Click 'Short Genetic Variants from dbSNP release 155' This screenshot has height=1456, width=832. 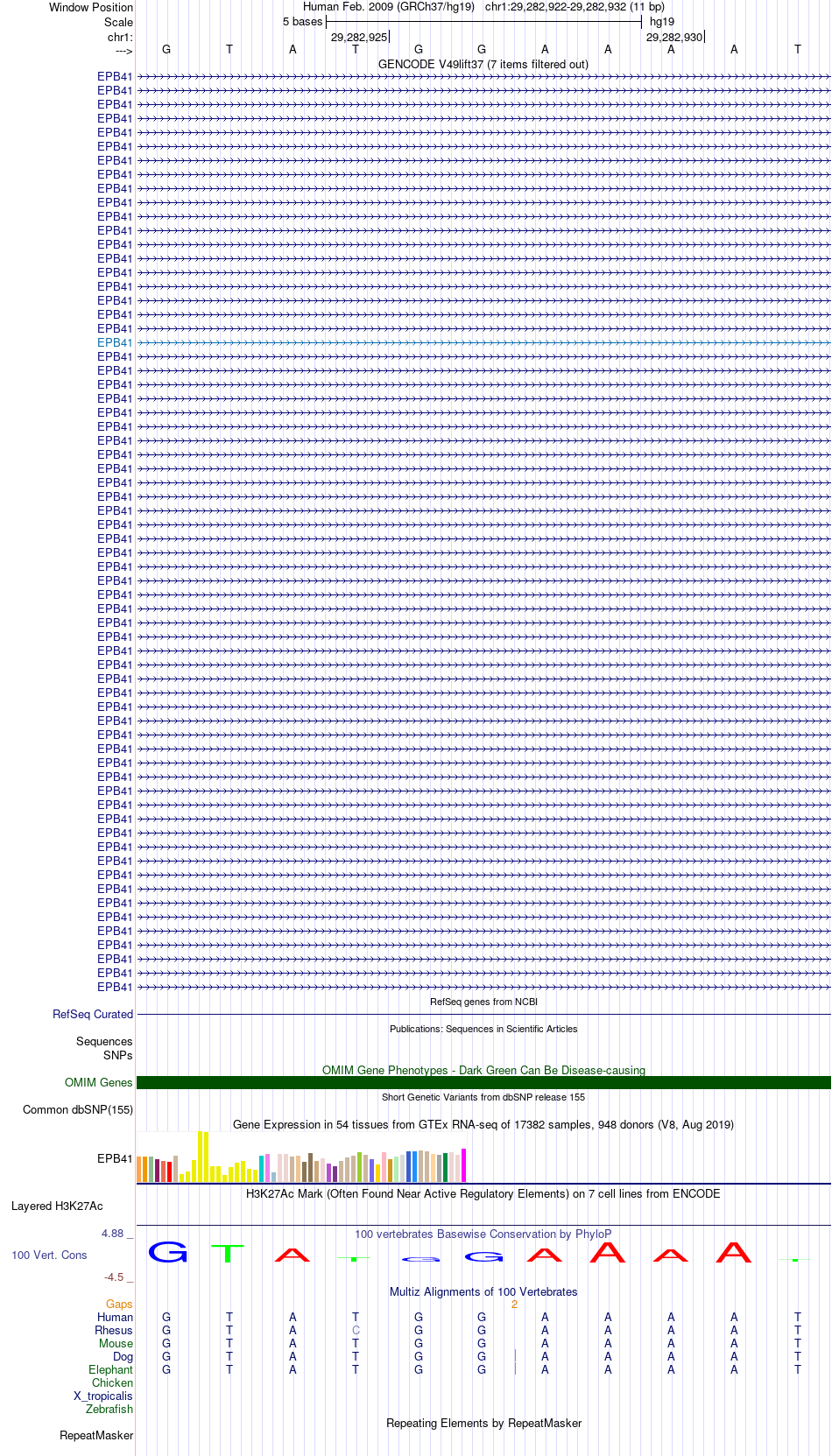483,1097
